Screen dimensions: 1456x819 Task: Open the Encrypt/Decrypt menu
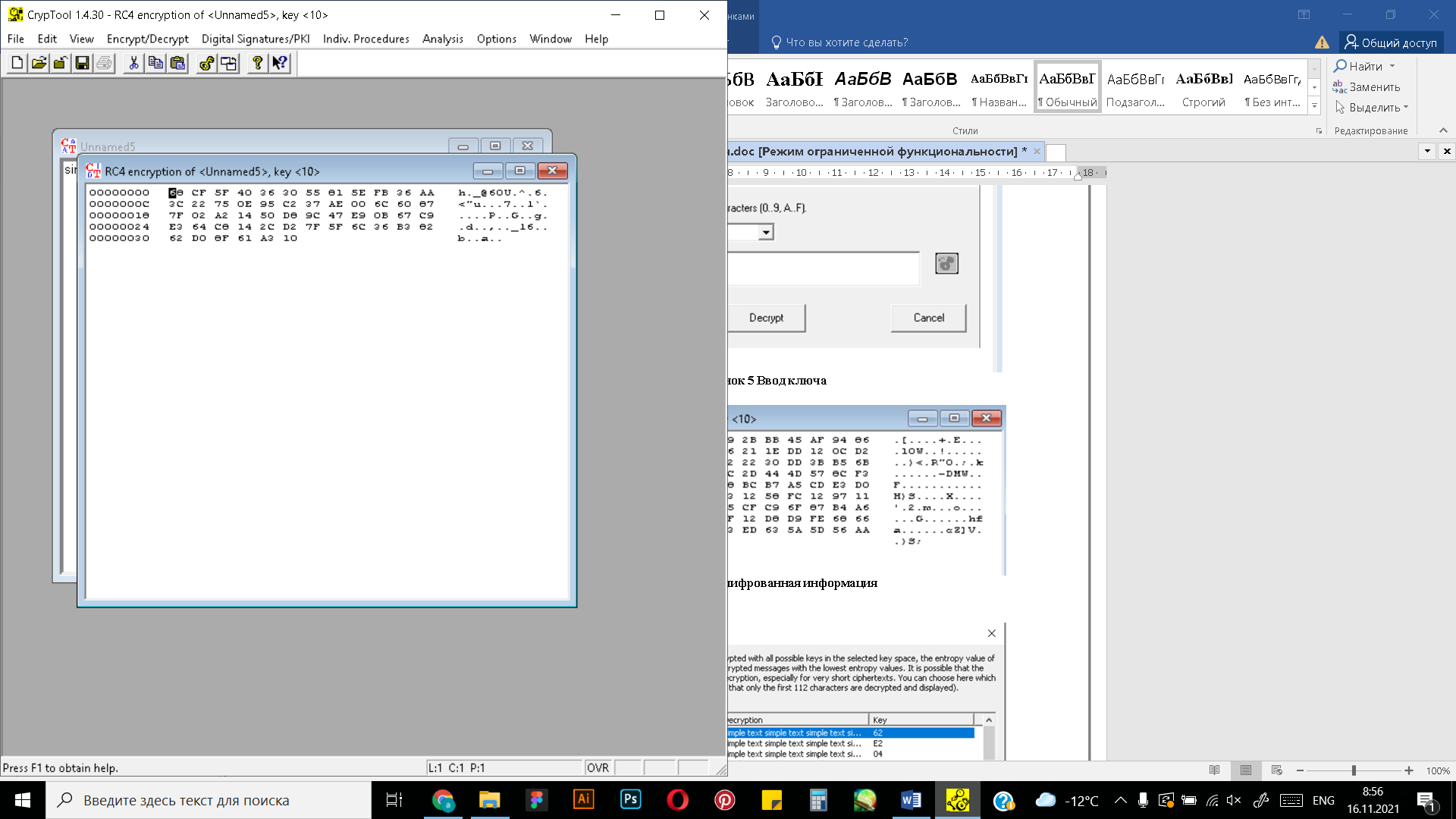pyautogui.click(x=147, y=39)
